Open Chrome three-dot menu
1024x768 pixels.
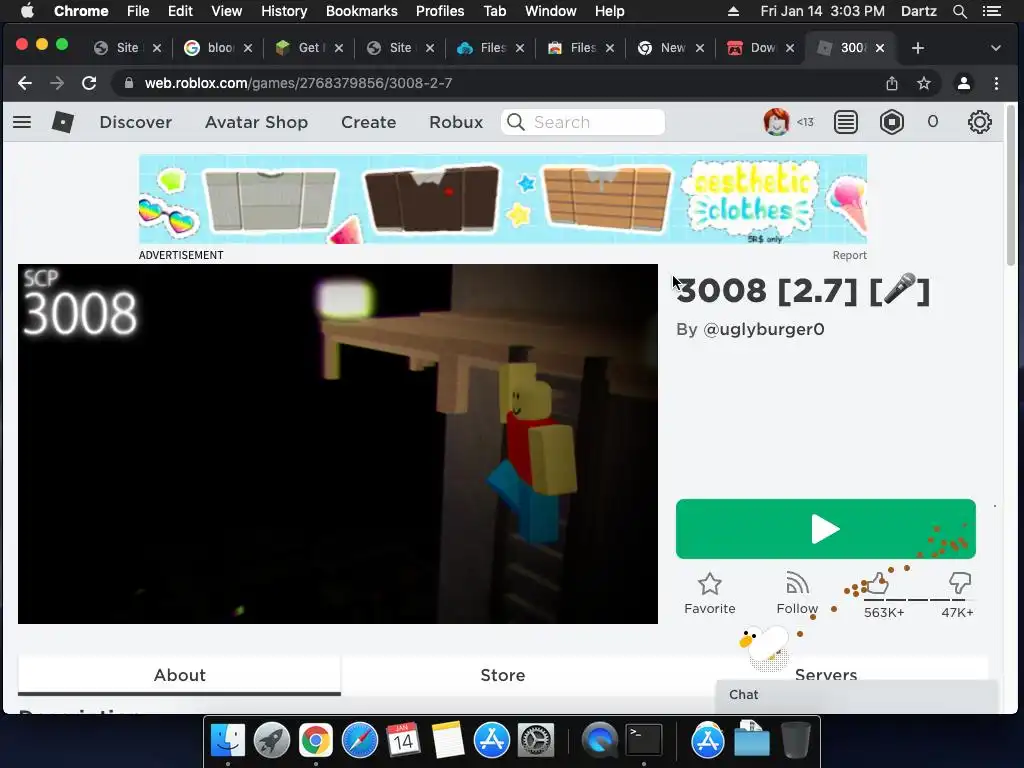[996, 83]
